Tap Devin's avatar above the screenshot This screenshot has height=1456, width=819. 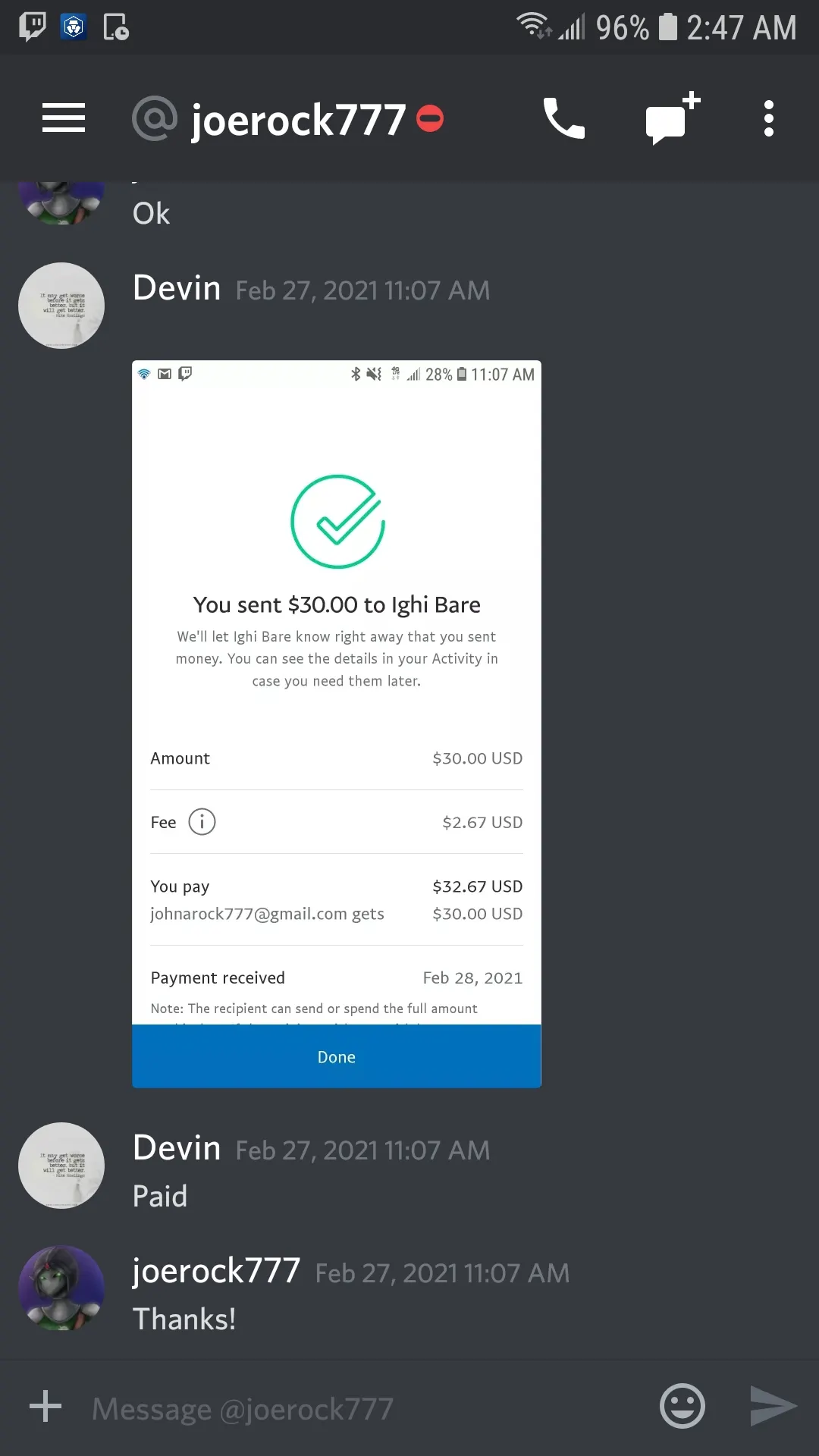click(61, 306)
